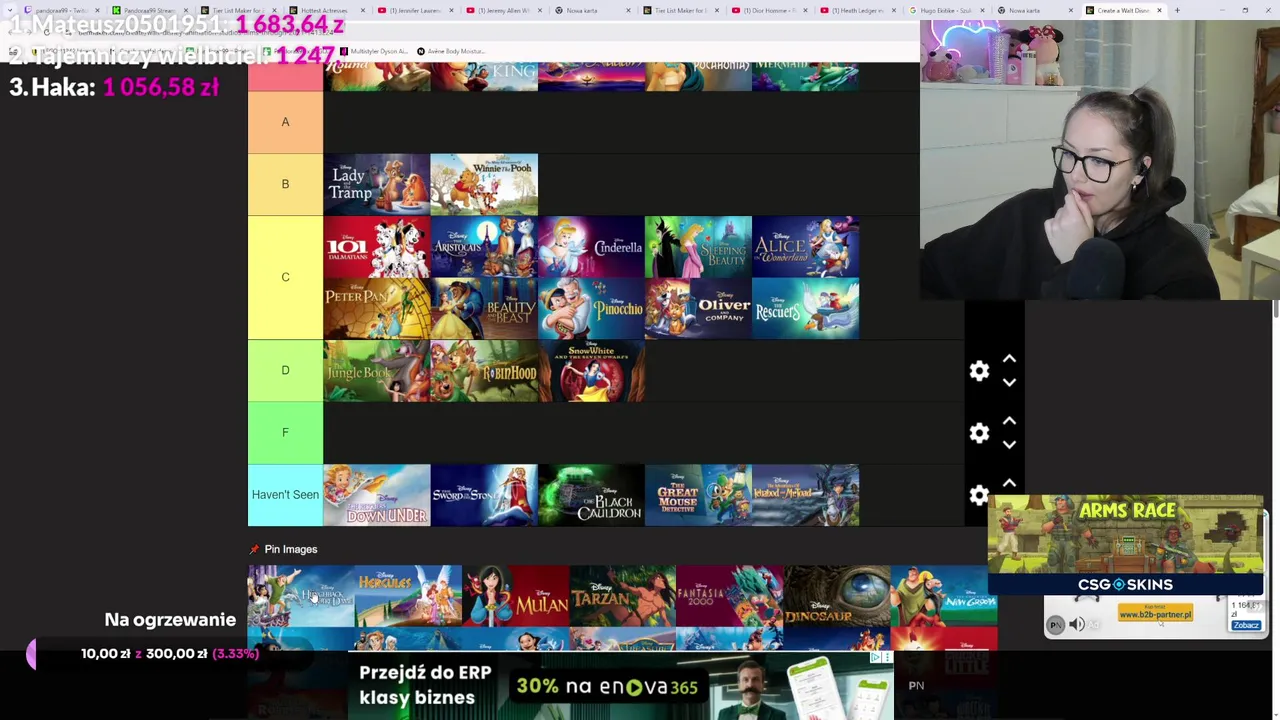This screenshot has width=1280, height=720.
Task: Select the Alice in Wonderland thumbnail
Action: pos(805,246)
